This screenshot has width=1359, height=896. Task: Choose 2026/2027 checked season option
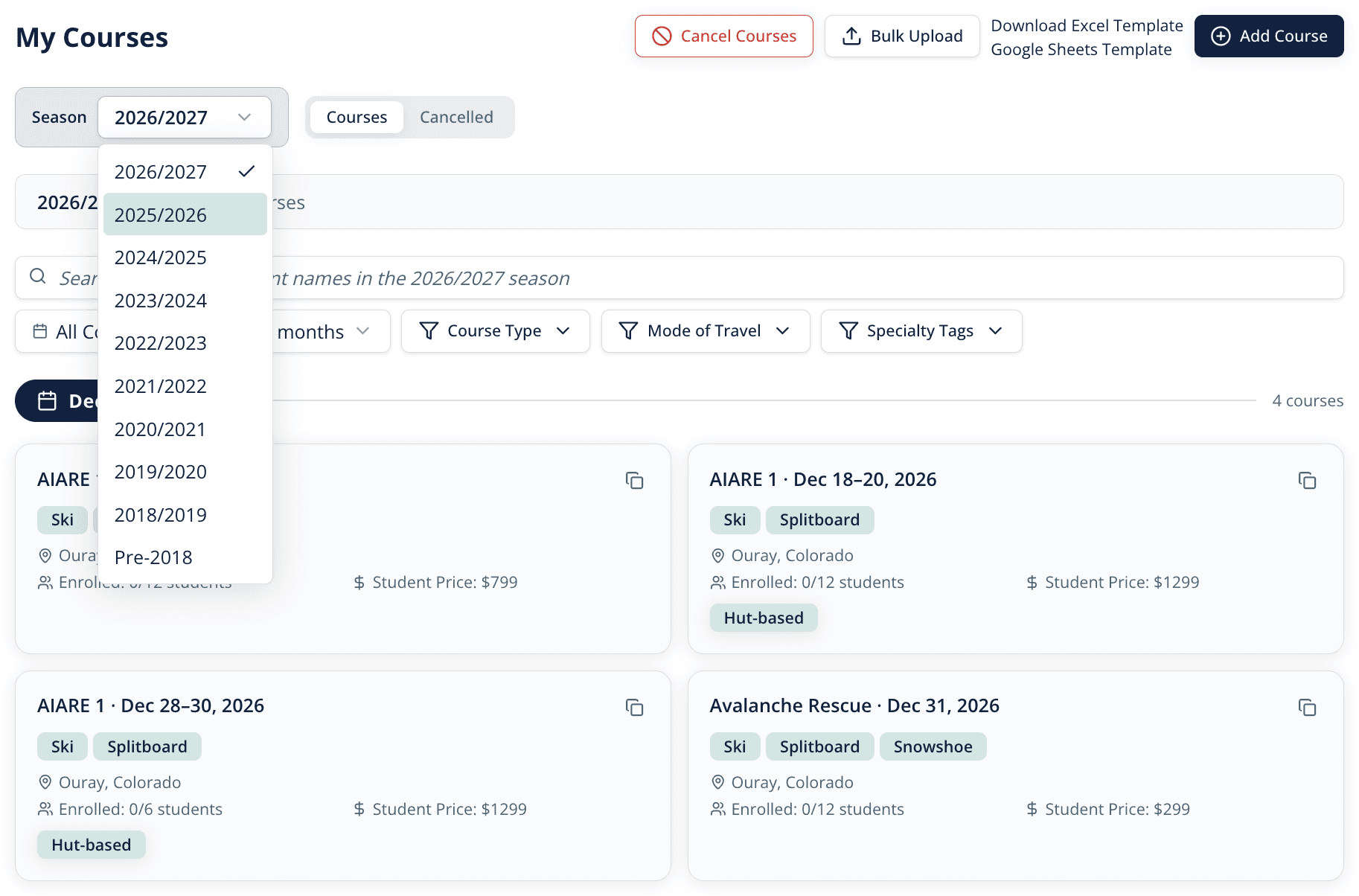pos(185,172)
